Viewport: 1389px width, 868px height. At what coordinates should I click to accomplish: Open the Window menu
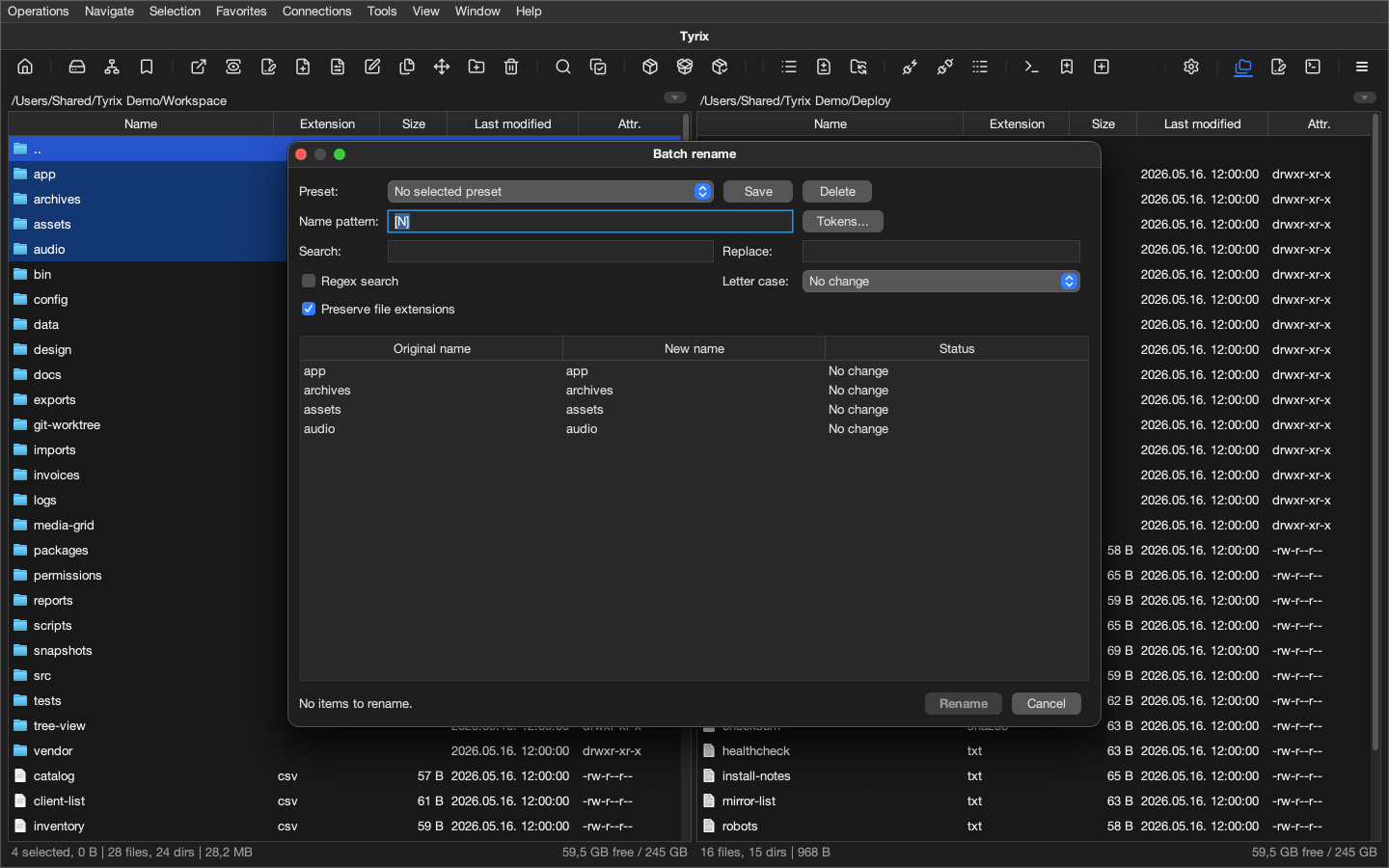(x=477, y=11)
